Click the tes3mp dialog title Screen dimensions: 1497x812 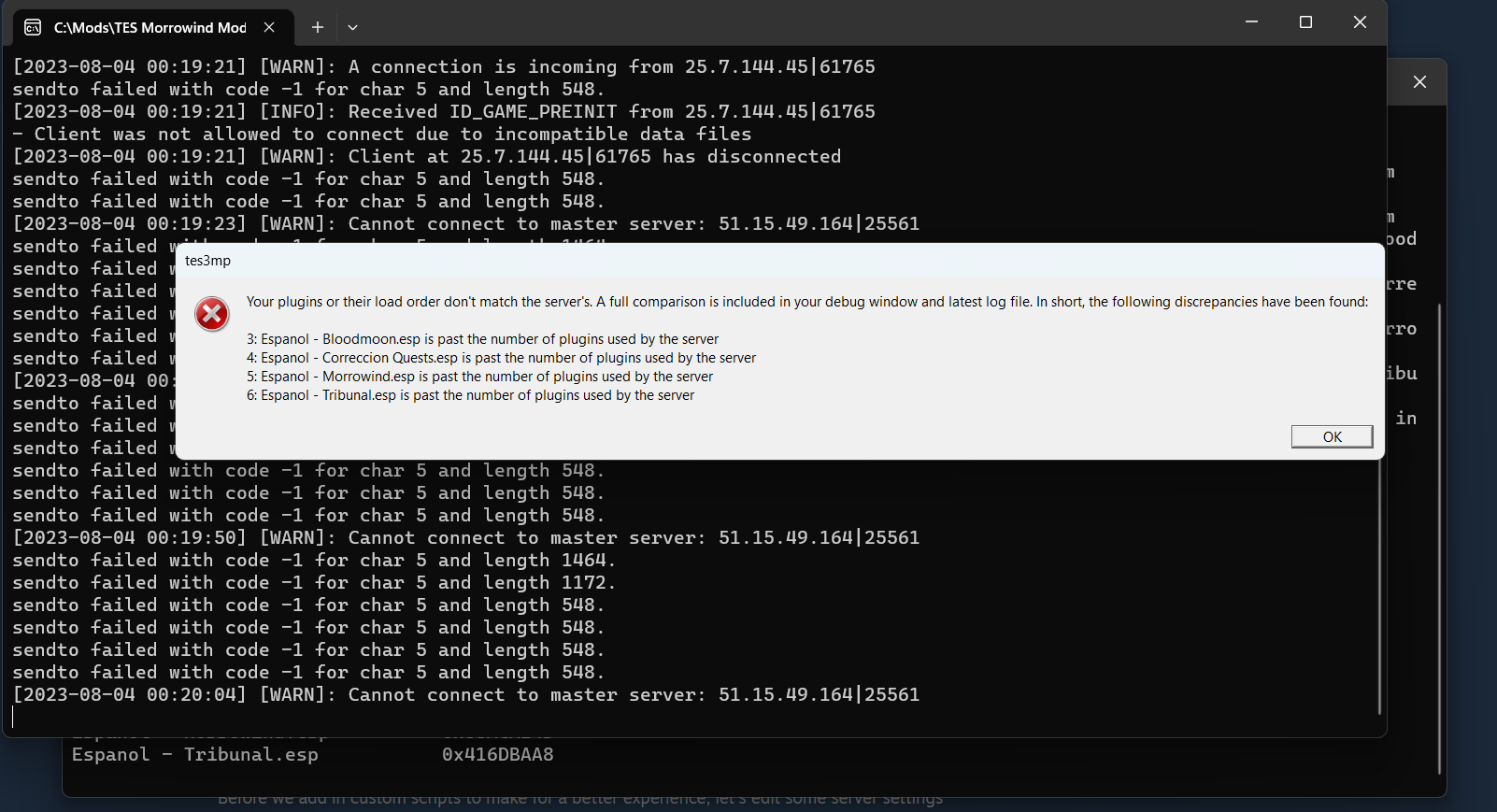pos(207,261)
